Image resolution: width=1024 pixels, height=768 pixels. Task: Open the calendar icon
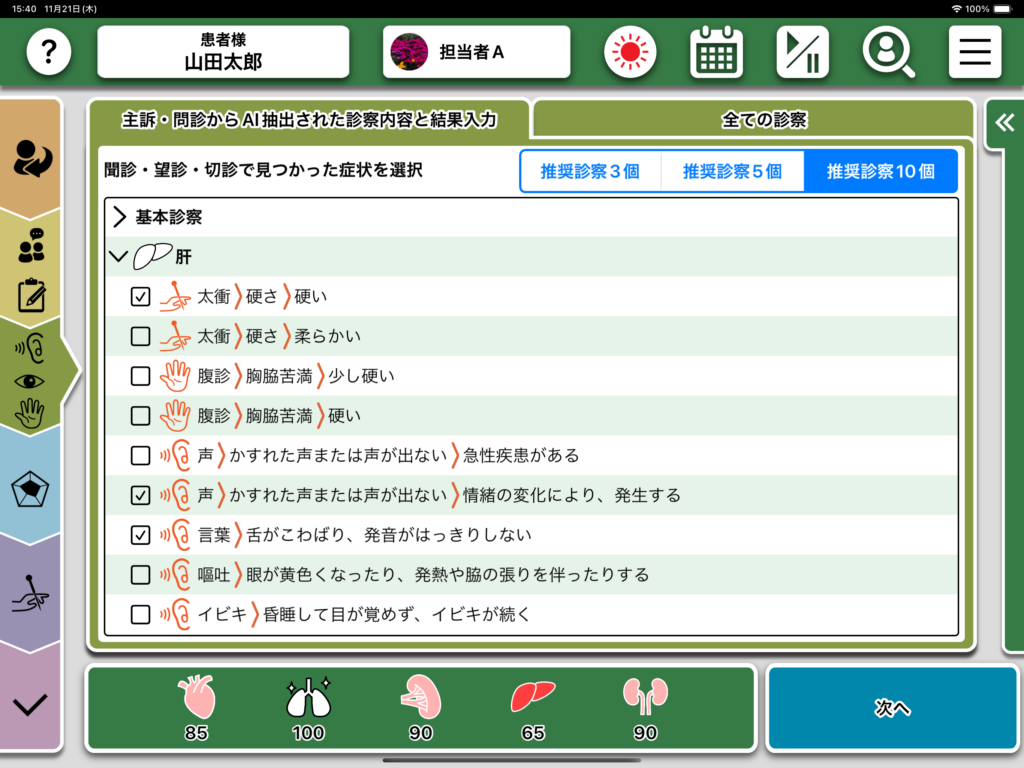pos(716,52)
